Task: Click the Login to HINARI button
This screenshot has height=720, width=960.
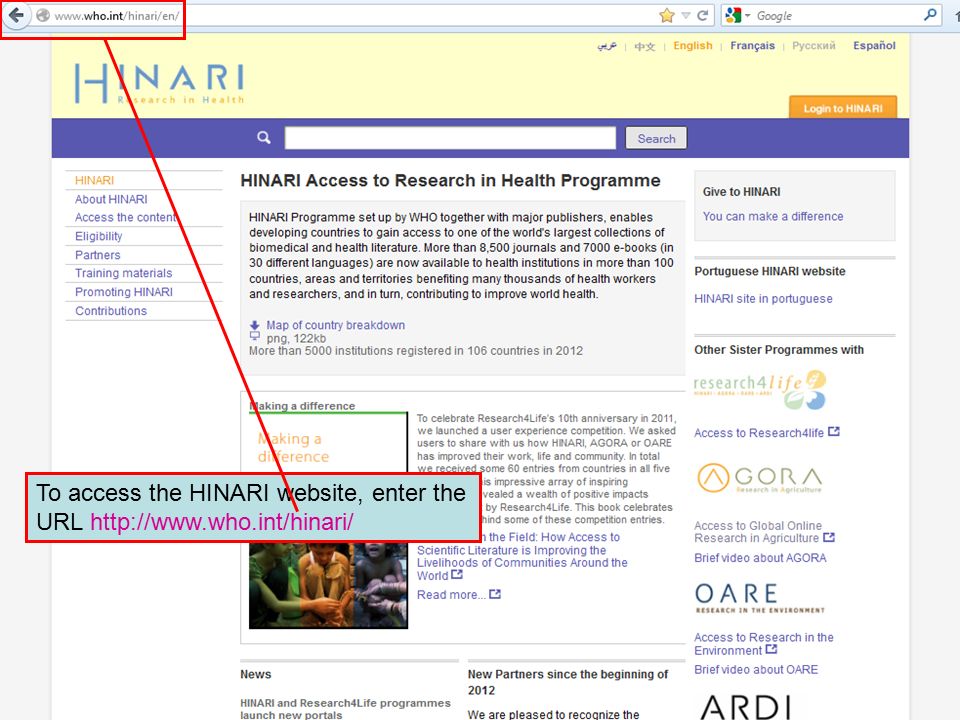Action: [842, 108]
